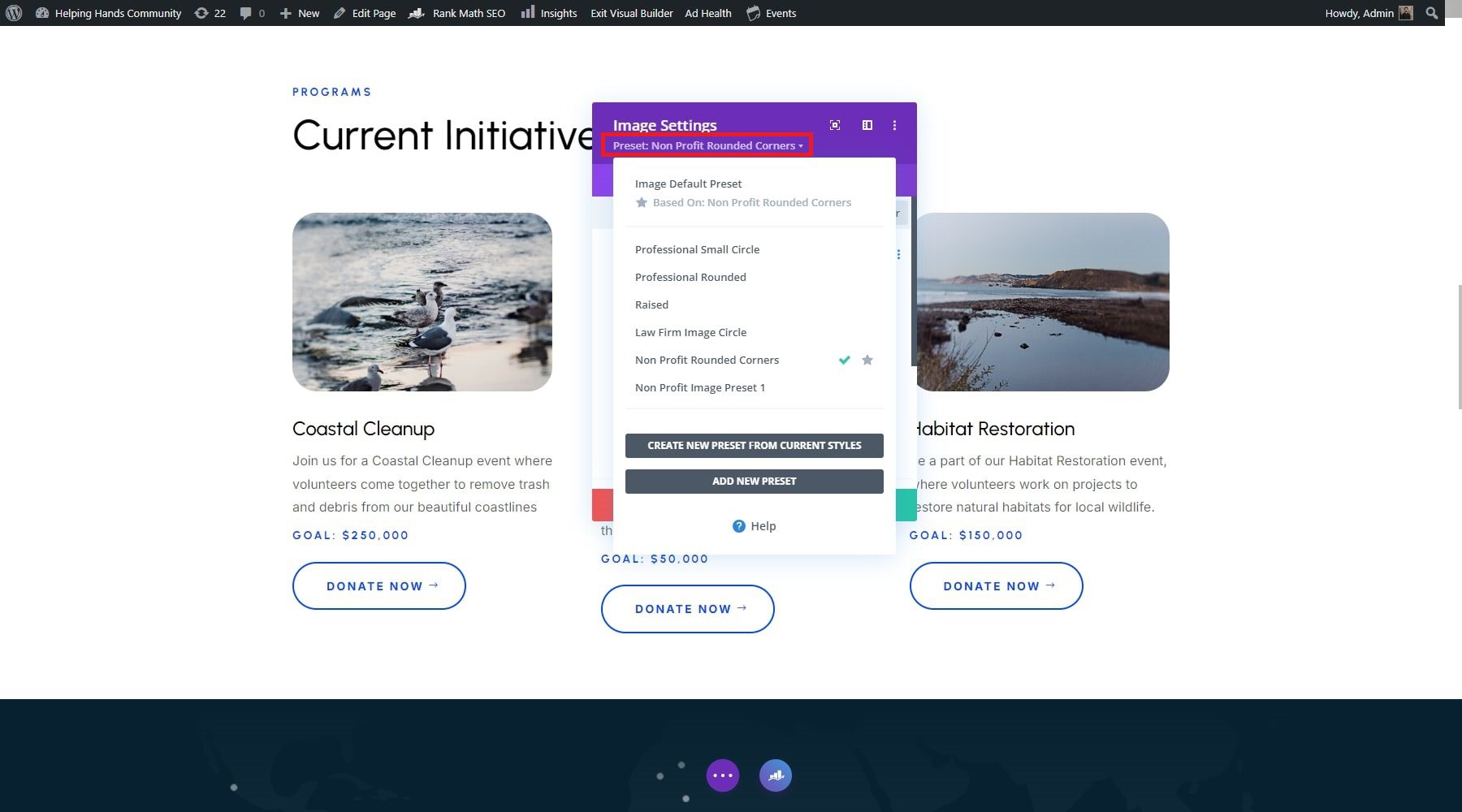Click the dock-to-sidebar icon in Image Settings
1462x812 pixels.
pos(866,125)
